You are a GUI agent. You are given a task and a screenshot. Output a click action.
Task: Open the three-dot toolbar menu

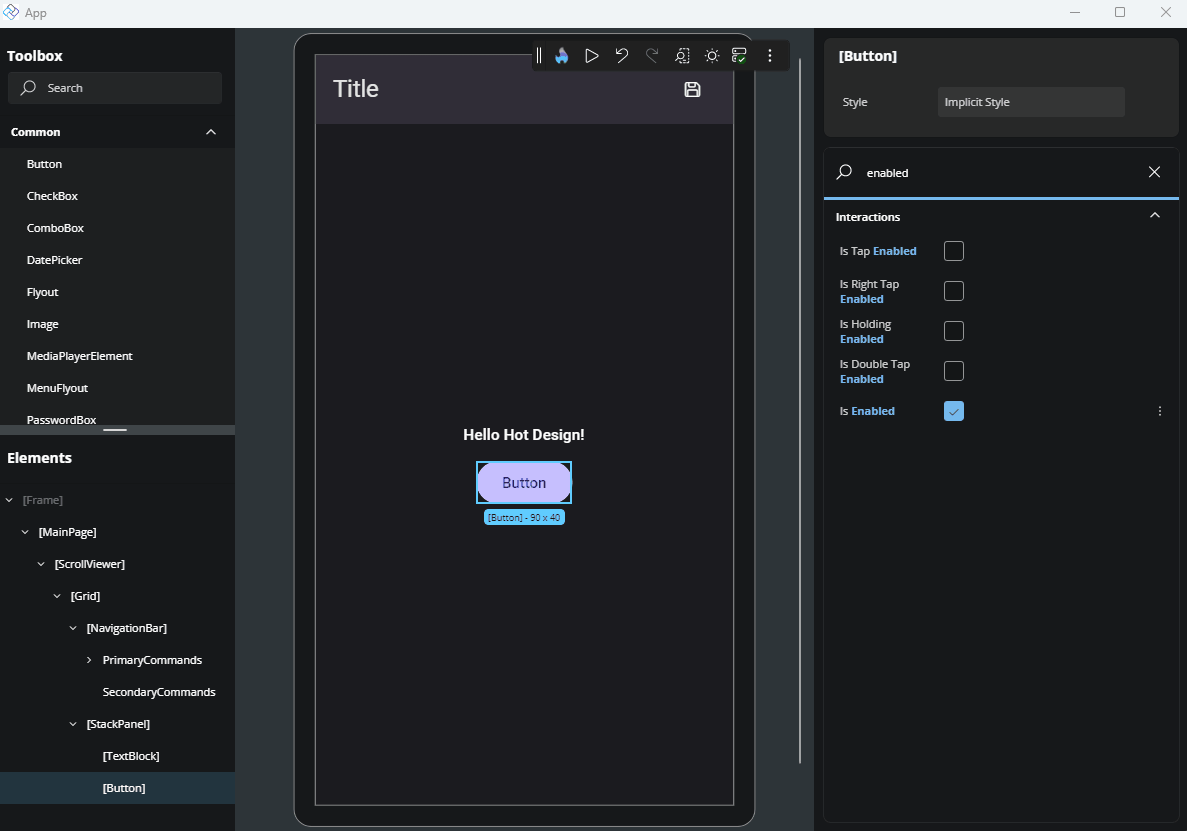(x=769, y=55)
